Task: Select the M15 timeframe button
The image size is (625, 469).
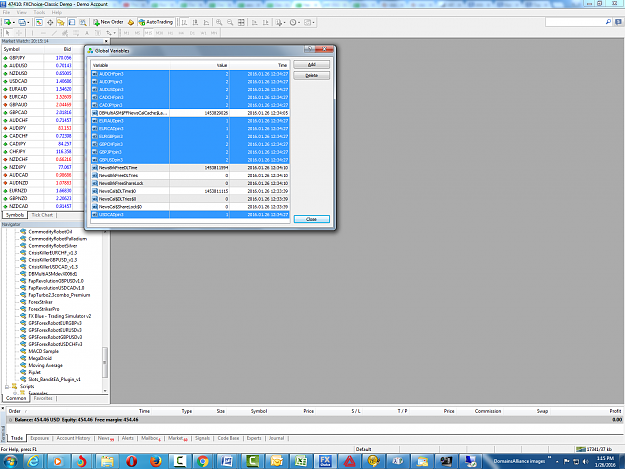Action: point(148,33)
